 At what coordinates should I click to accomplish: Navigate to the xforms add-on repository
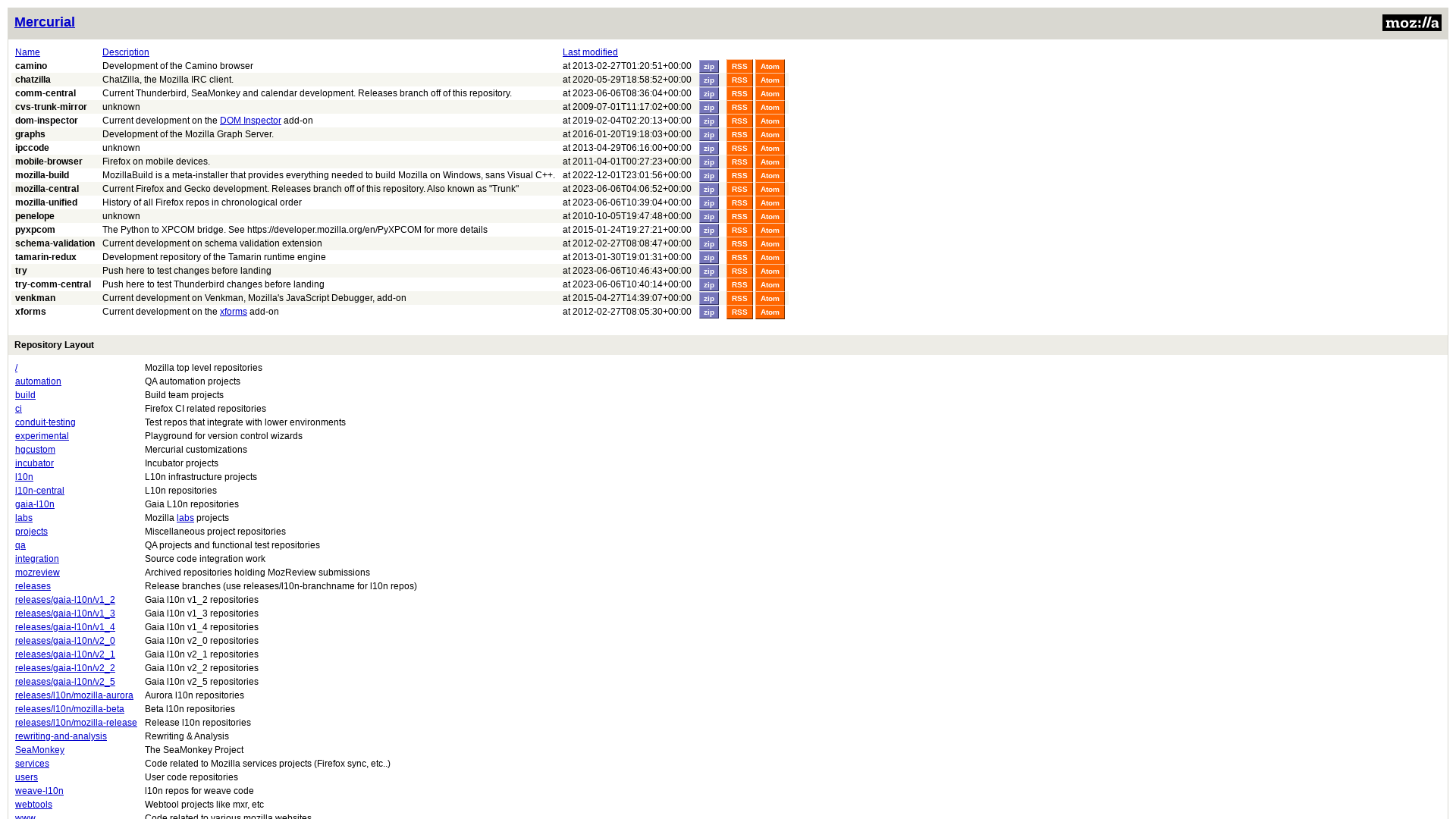[233, 311]
